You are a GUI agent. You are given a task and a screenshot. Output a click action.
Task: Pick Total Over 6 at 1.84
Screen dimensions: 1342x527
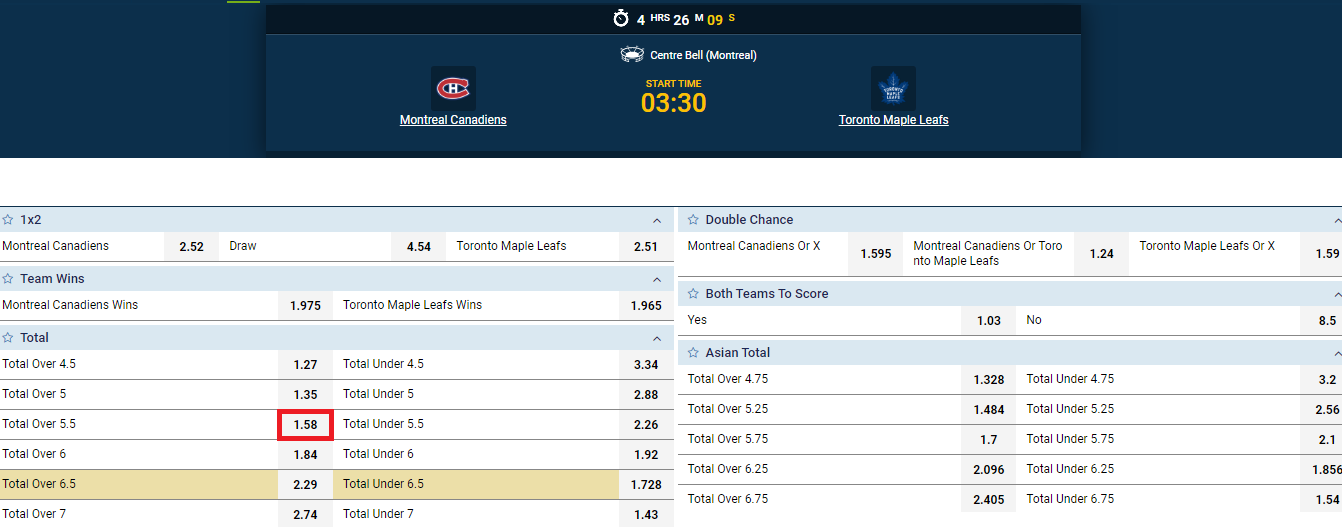306,455
